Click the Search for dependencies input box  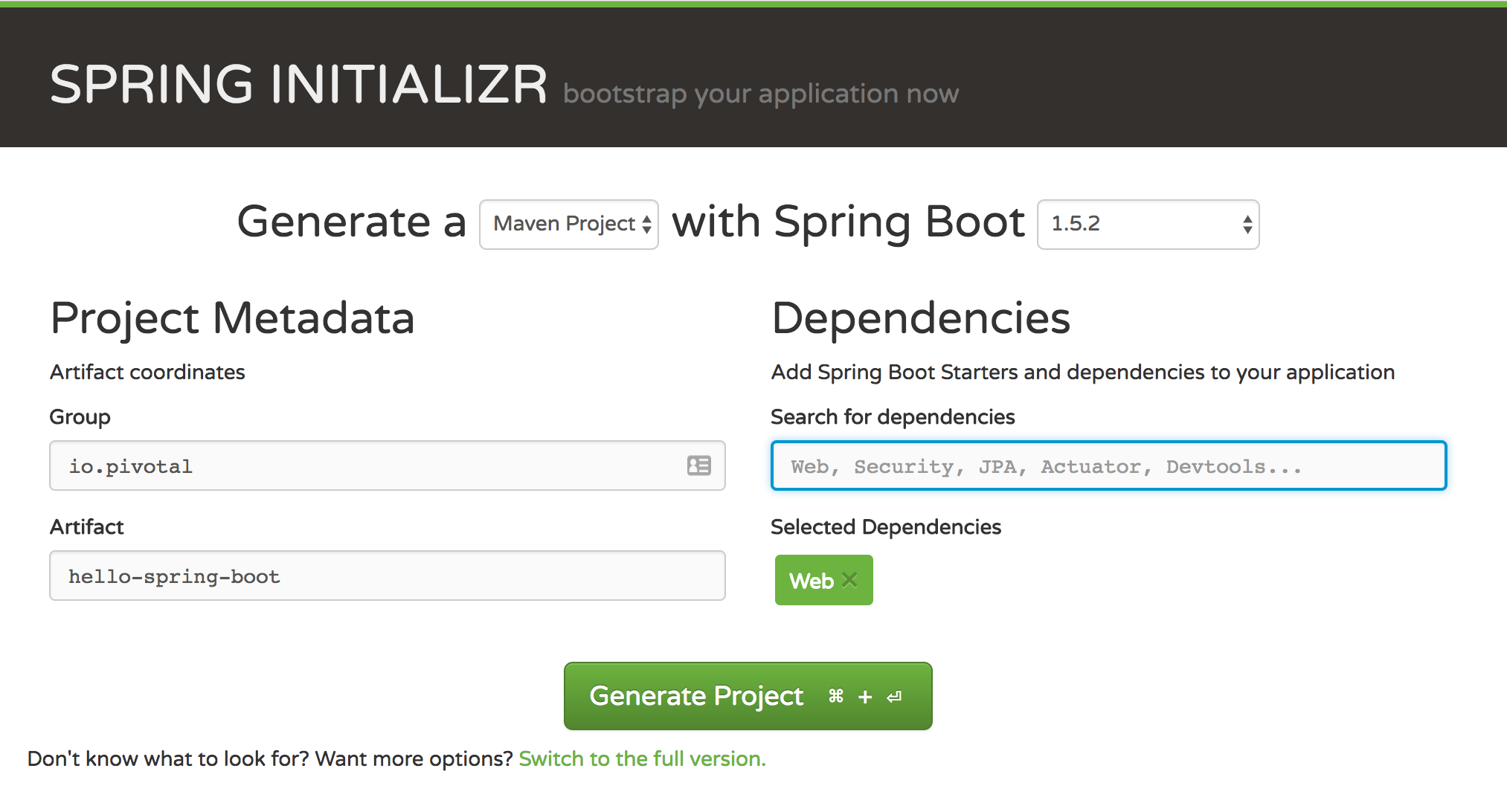click(1108, 465)
